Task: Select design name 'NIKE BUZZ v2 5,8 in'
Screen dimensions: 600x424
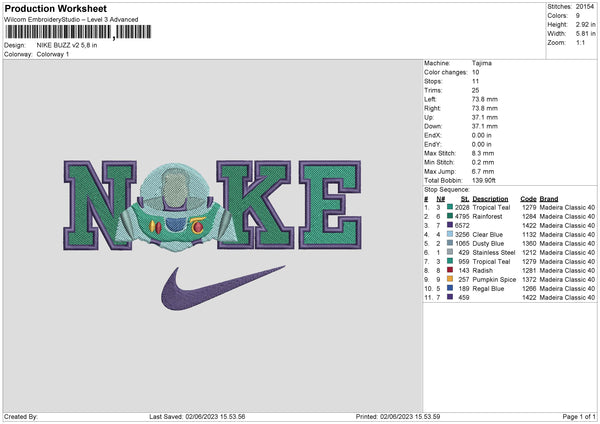Action: [x=67, y=45]
